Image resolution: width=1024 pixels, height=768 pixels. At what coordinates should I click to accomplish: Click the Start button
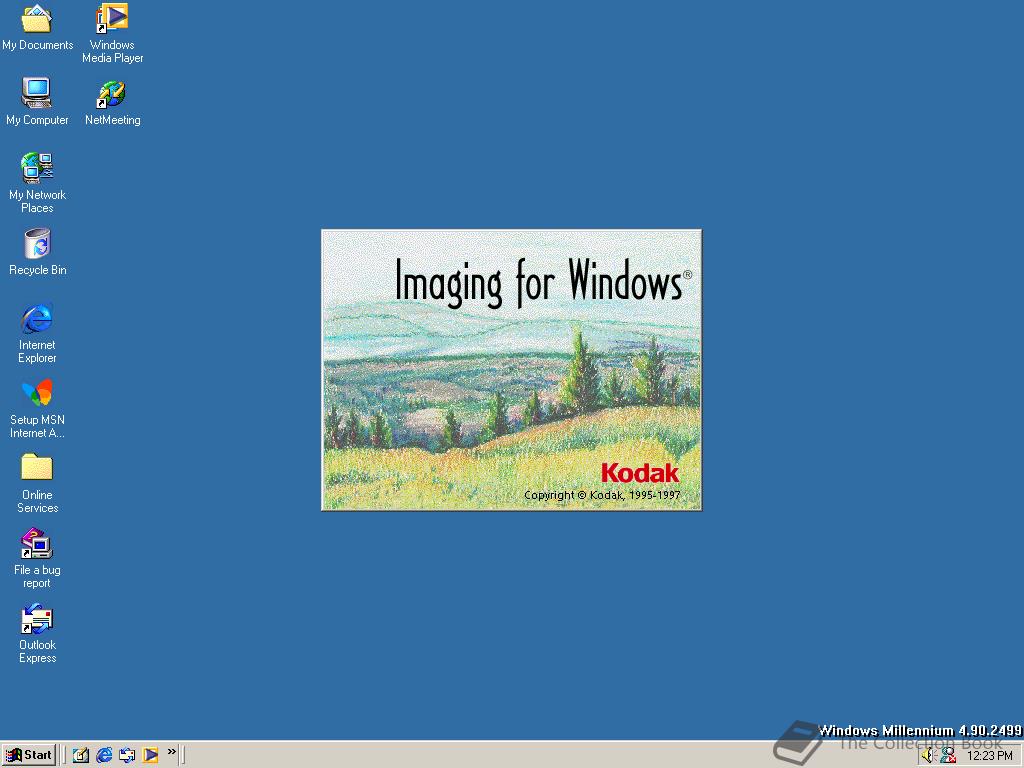[x=29, y=755]
